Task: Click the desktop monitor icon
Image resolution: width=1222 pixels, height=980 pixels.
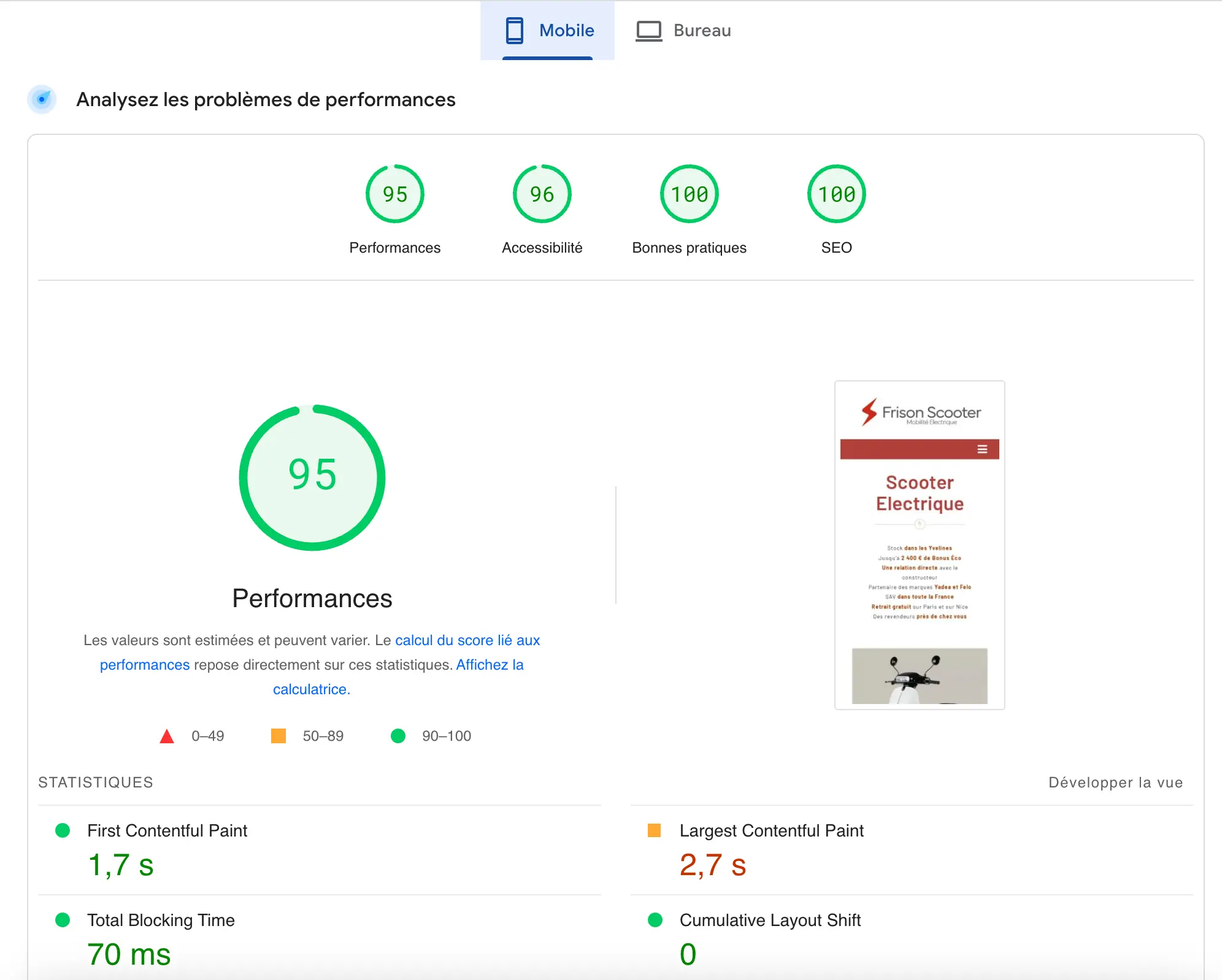Action: 648,31
